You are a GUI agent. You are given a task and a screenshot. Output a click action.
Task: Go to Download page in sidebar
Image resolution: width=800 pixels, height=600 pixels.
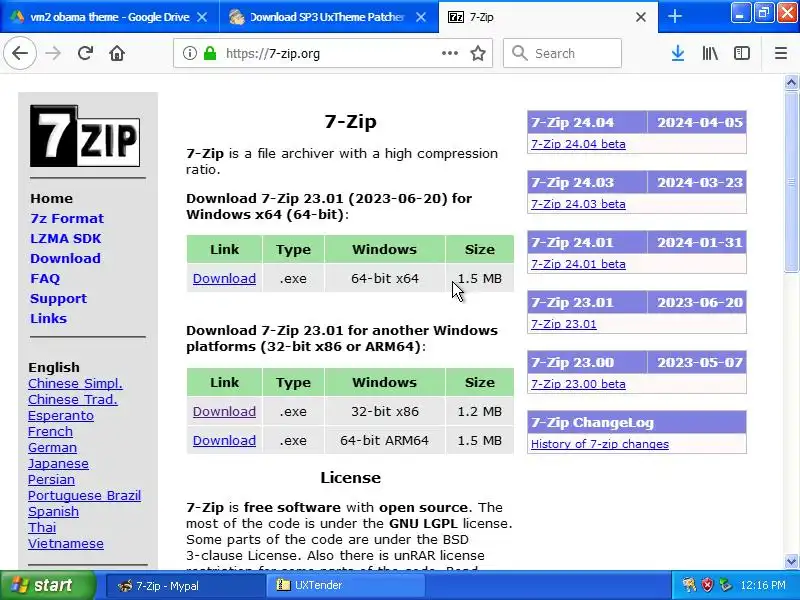(65, 258)
